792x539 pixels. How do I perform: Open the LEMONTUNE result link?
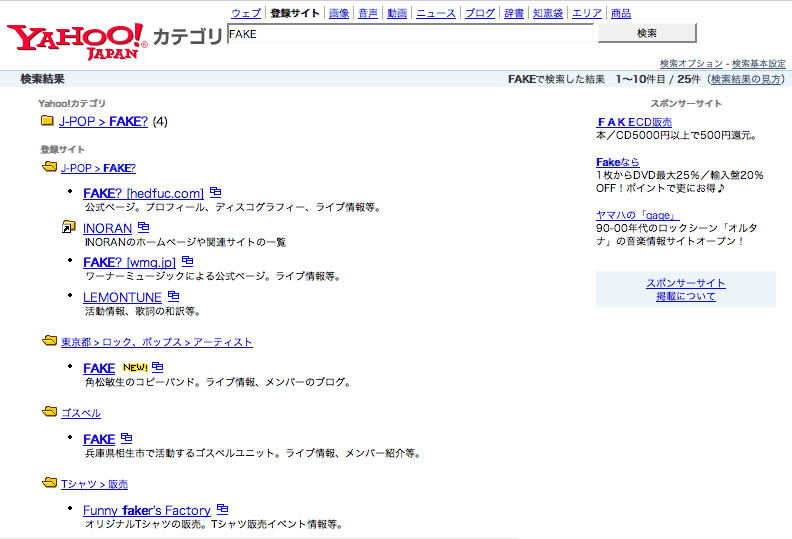click(122, 298)
